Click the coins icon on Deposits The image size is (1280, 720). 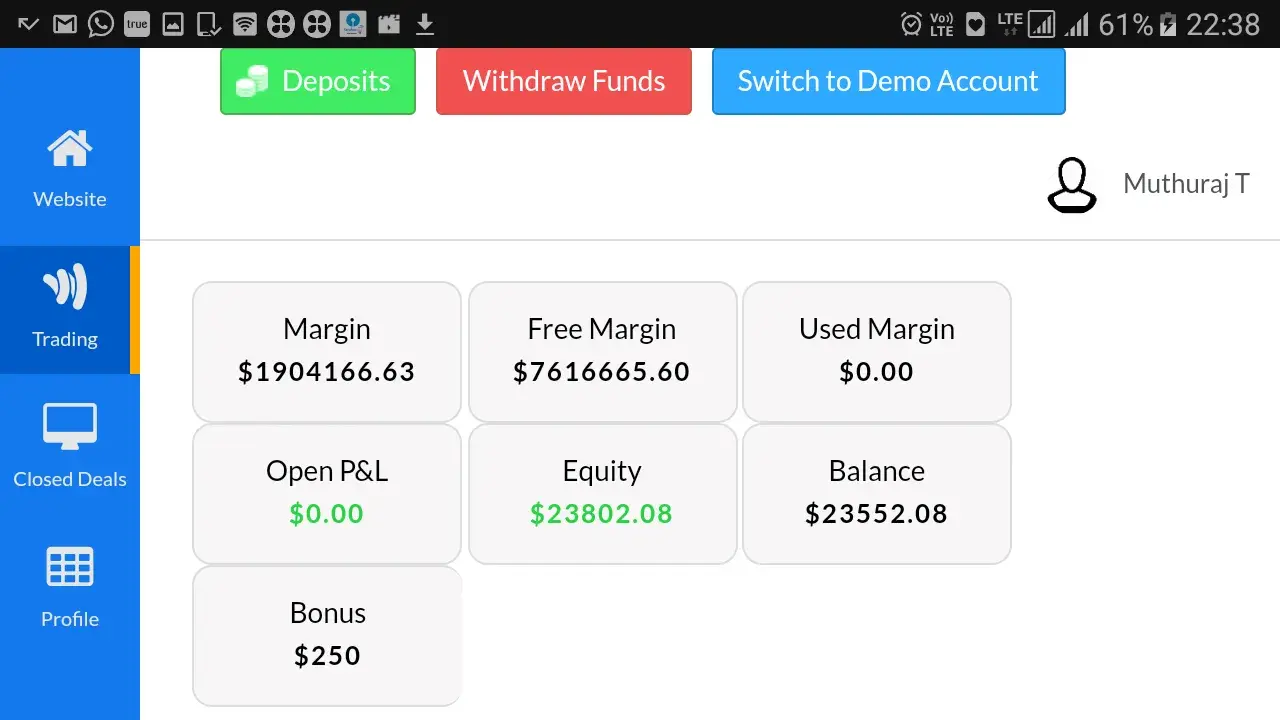coord(252,81)
